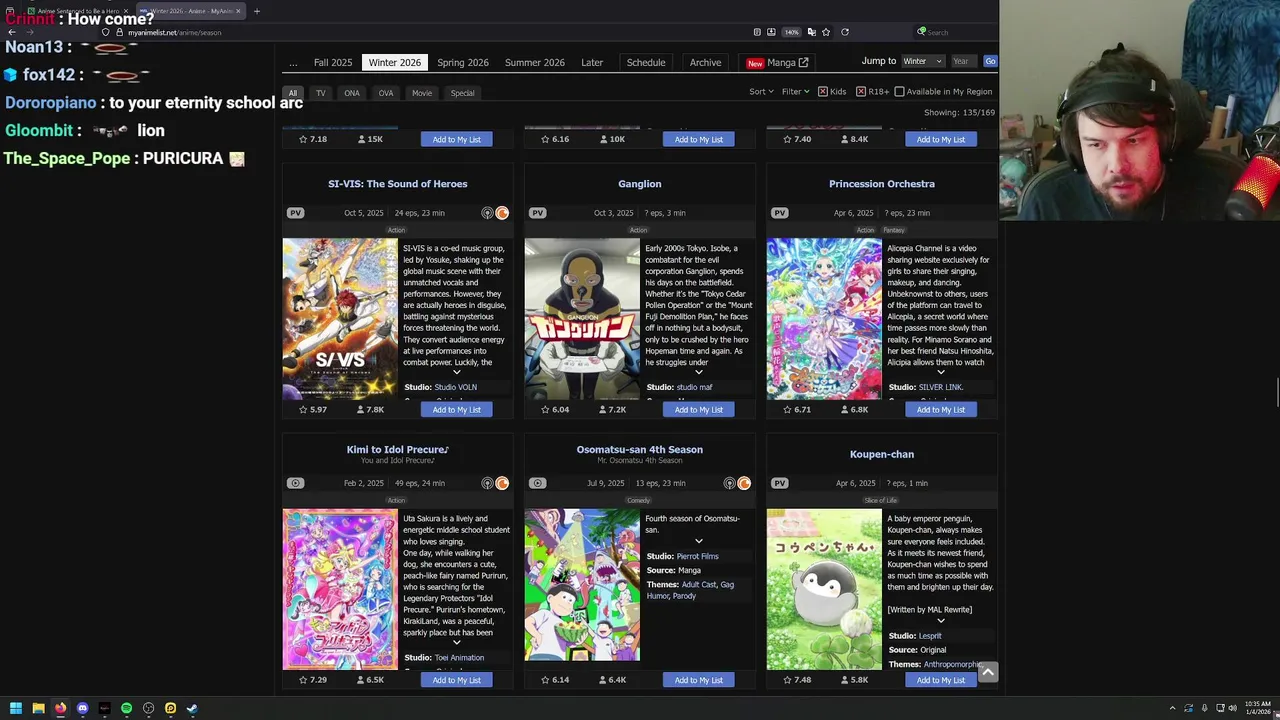Click Crunchyroll icon on Kimi to Idol Precure card
The height and width of the screenshot is (720, 1280).
[502, 483]
